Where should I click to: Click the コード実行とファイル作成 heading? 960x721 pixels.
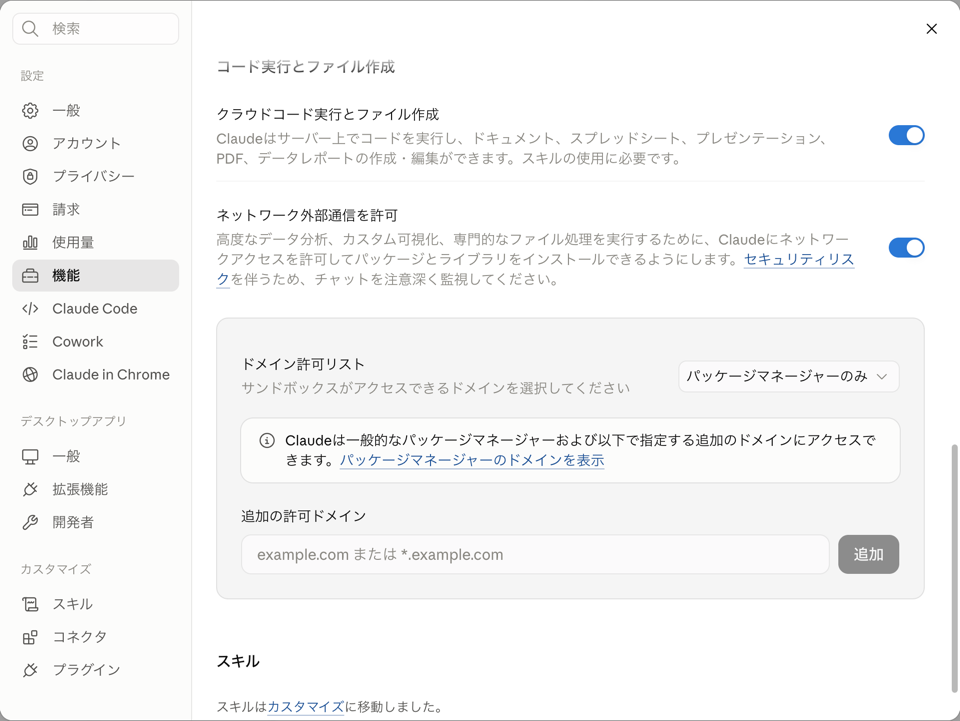click(x=306, y=67)
